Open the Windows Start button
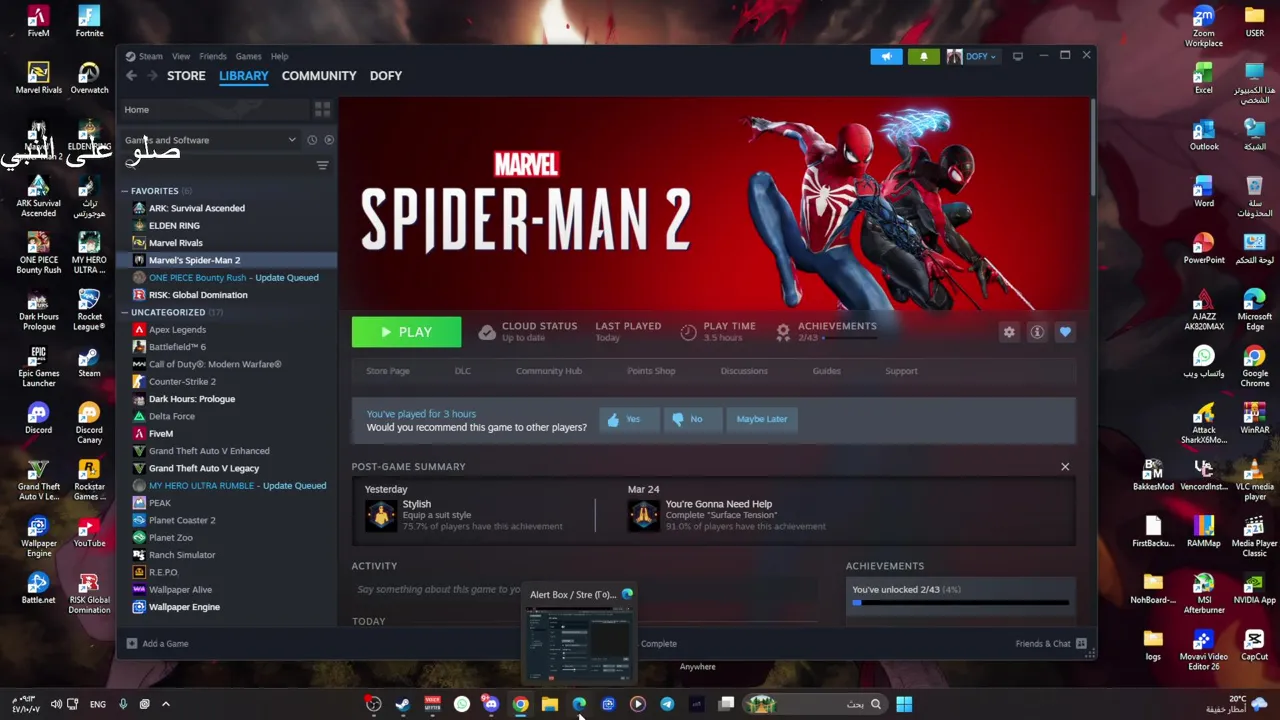This screenshot has height=720, width=1280. click(904, 704)
